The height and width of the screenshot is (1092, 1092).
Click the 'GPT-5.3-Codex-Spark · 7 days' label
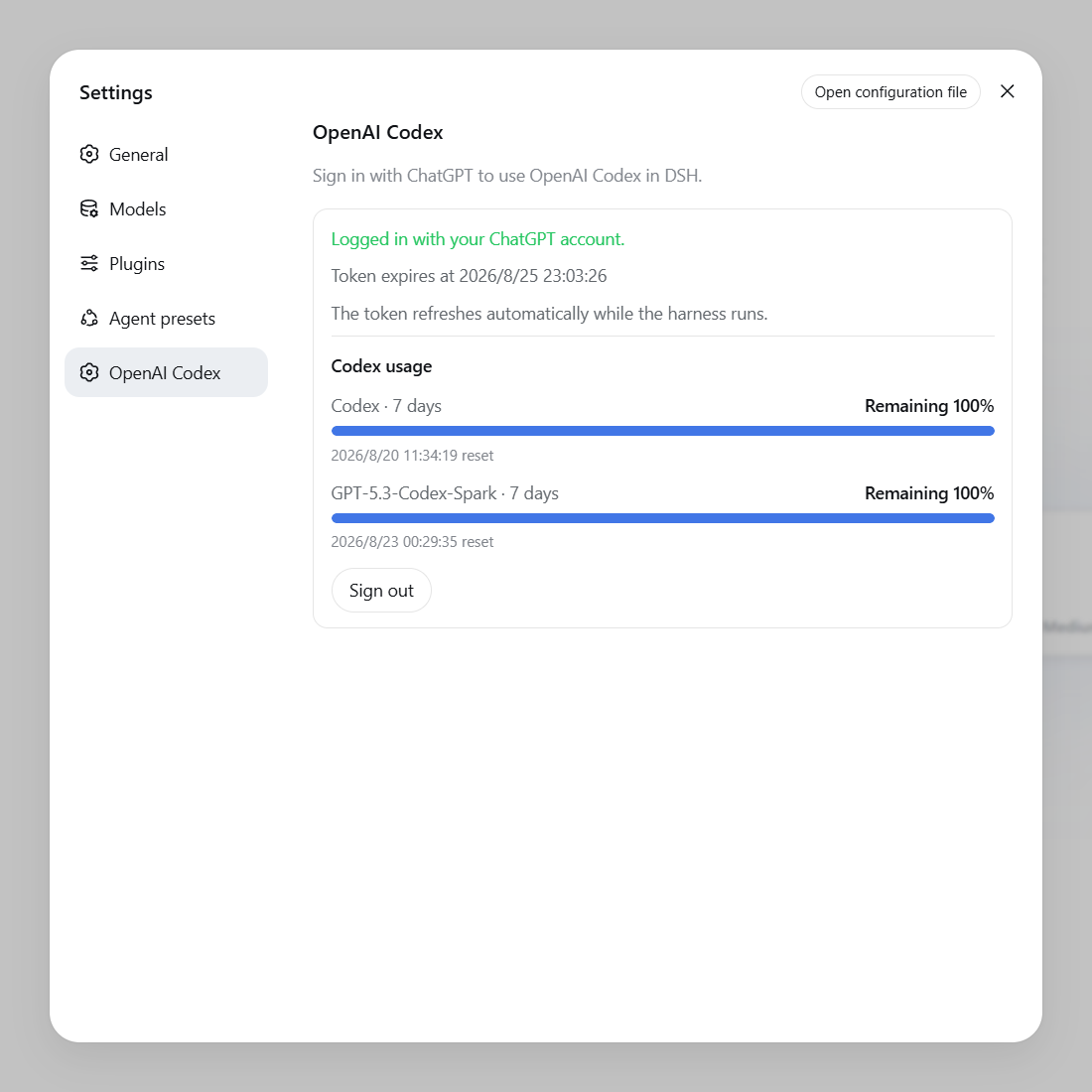click(x=445, y=493)
